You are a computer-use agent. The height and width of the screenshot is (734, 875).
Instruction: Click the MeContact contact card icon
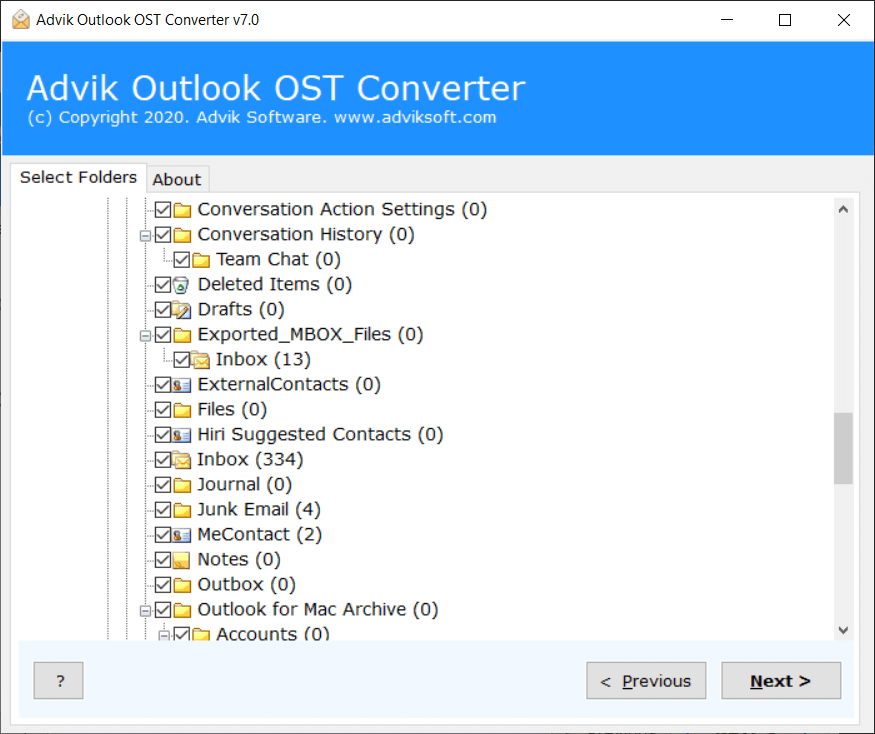click(182, 535)
